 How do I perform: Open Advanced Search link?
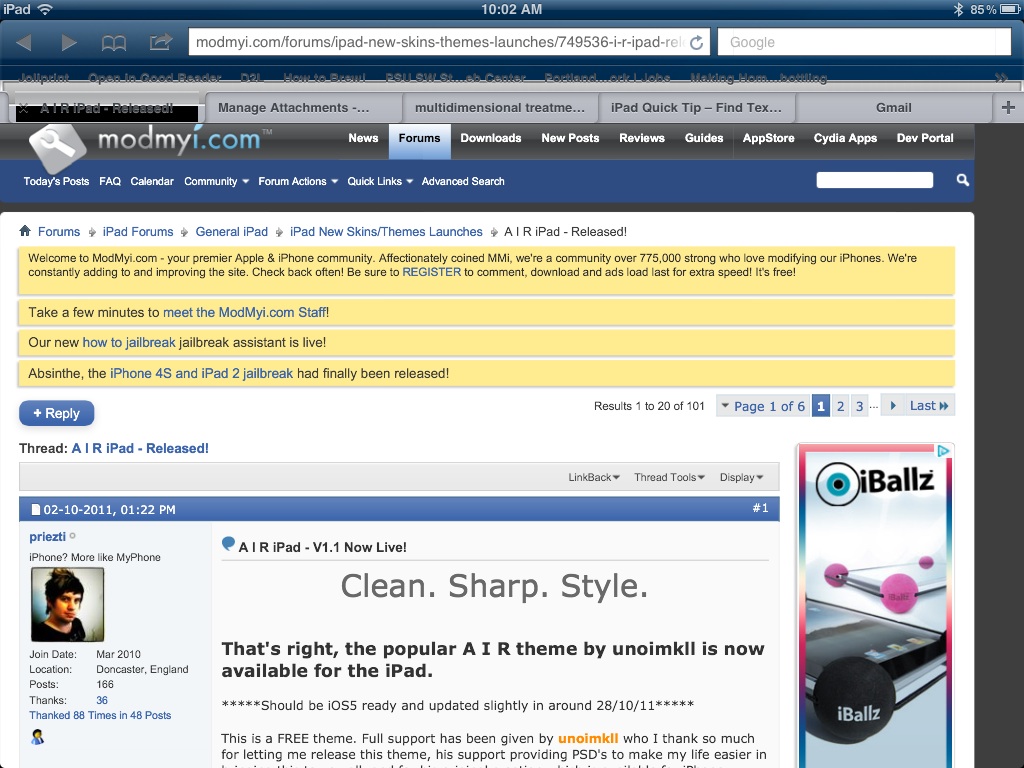[463, 182]
